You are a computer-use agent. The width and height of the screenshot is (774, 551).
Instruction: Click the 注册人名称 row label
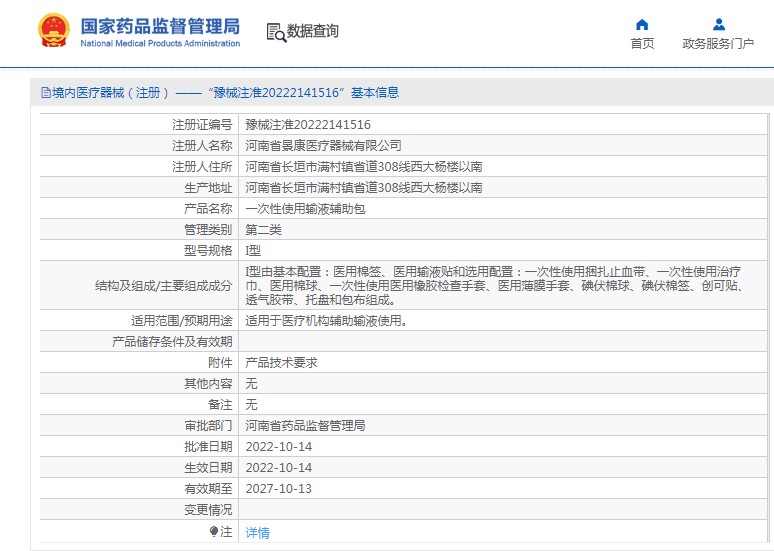[202, 146]
